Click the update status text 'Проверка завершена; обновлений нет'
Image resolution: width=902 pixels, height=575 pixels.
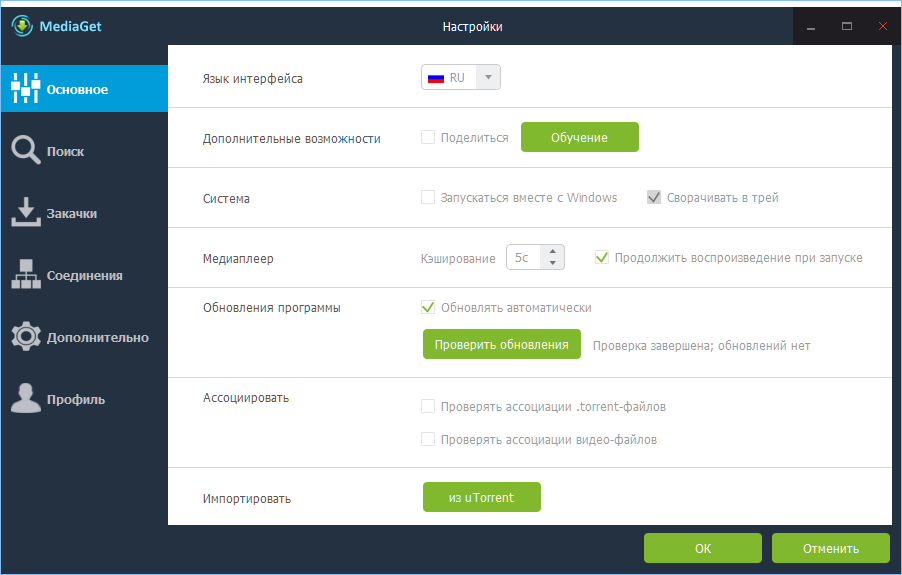pyautogui.click(x=701, y=346)
